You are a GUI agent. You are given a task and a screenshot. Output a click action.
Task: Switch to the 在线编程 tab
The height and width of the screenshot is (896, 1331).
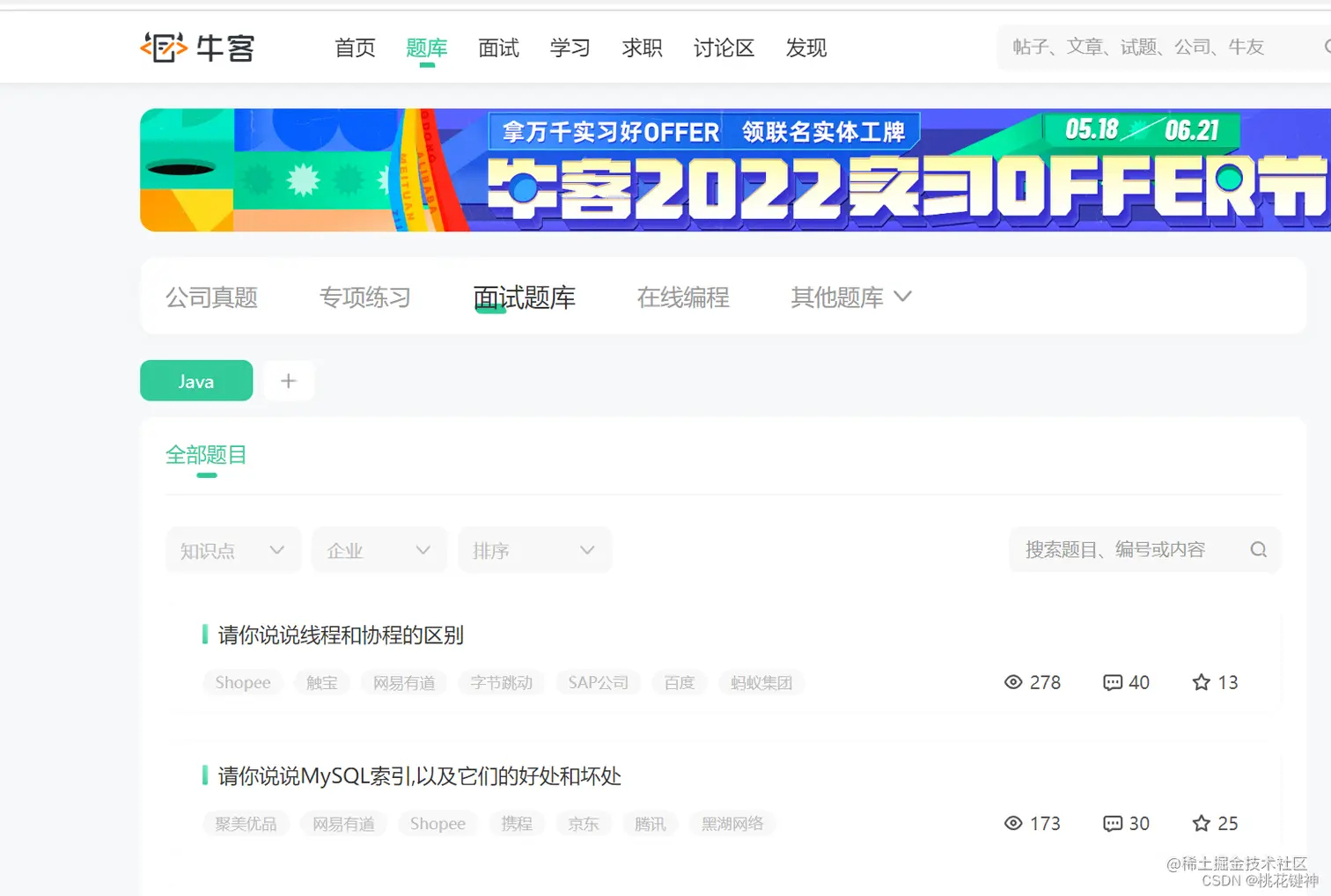pyautogui.click(x=683, y=297)
